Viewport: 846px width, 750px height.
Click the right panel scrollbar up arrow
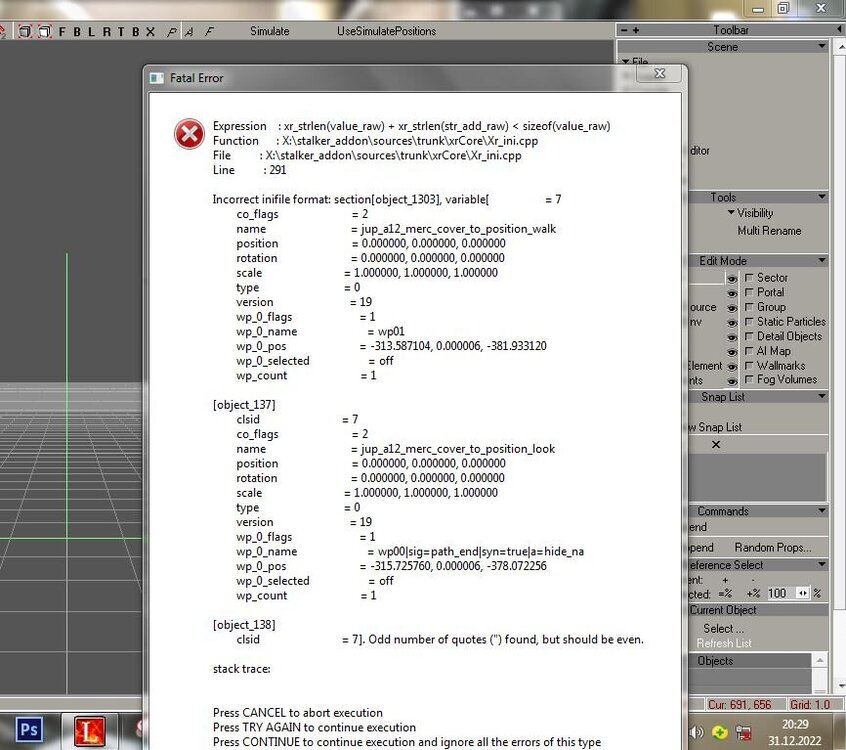(x=840, y=47)
